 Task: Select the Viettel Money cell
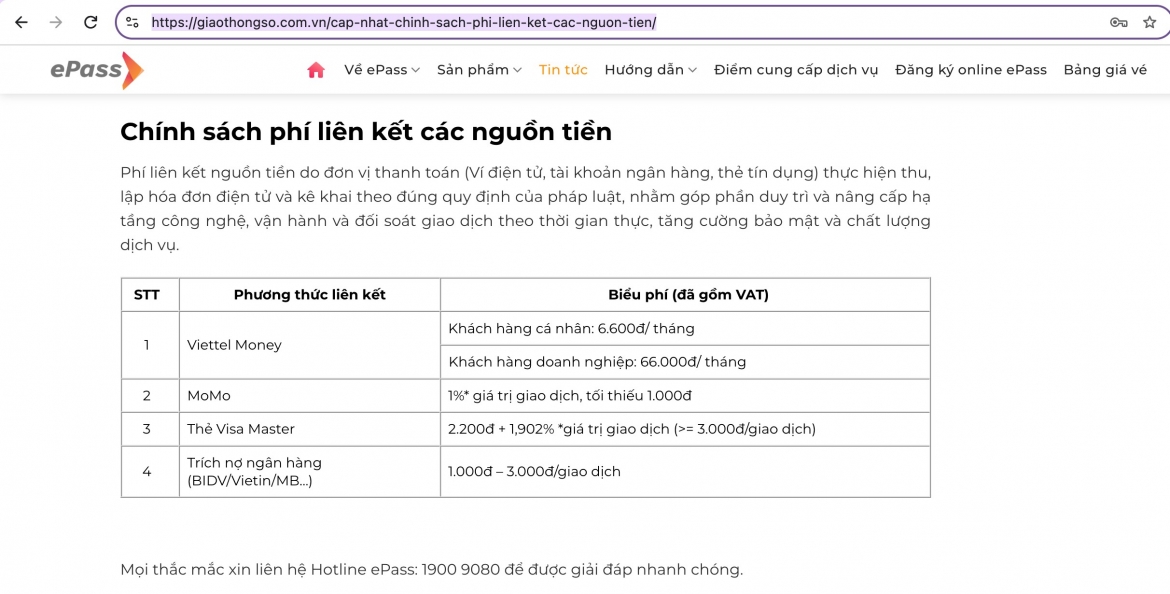point(310,345)
